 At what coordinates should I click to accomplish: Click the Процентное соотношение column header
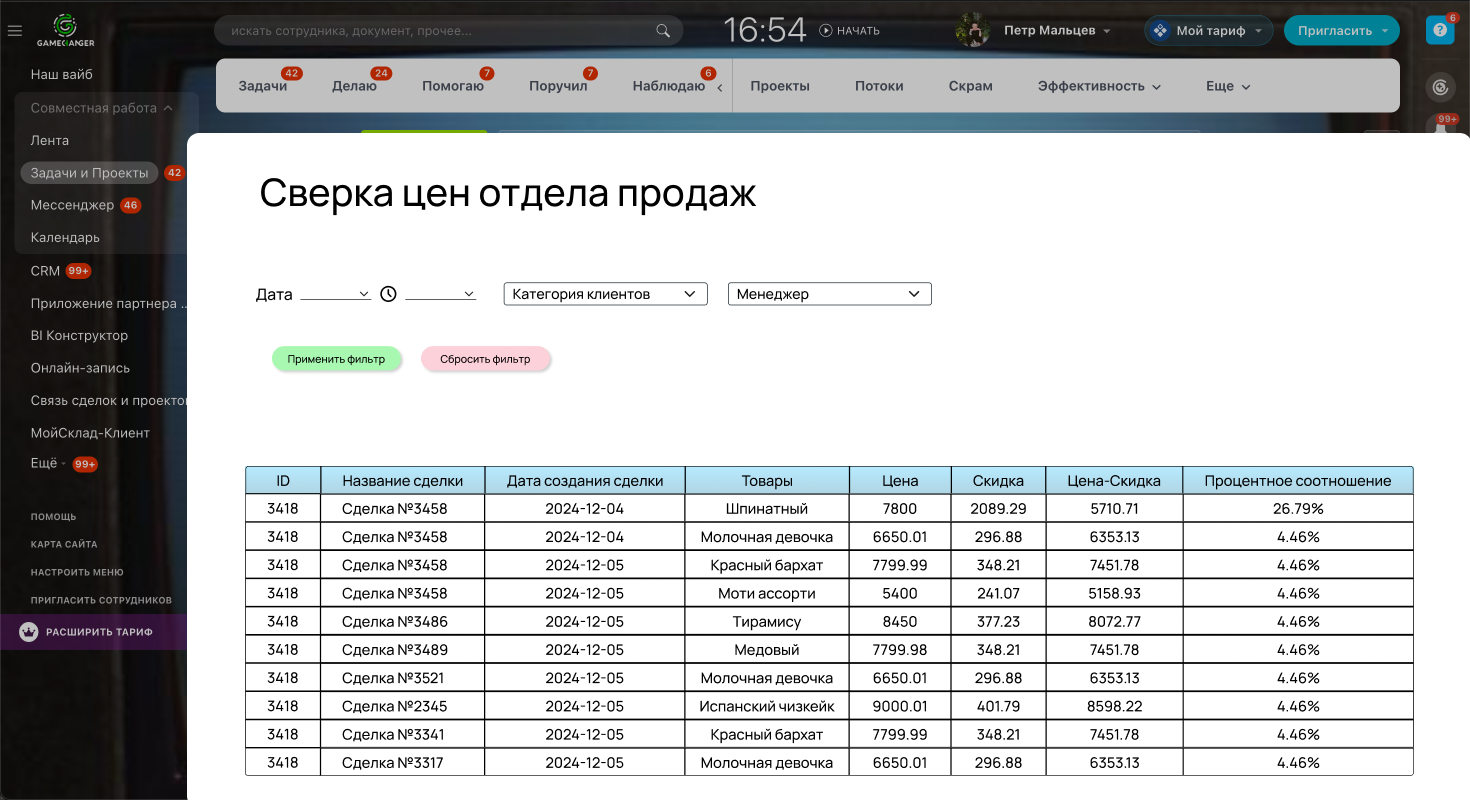pos(1298,480)
